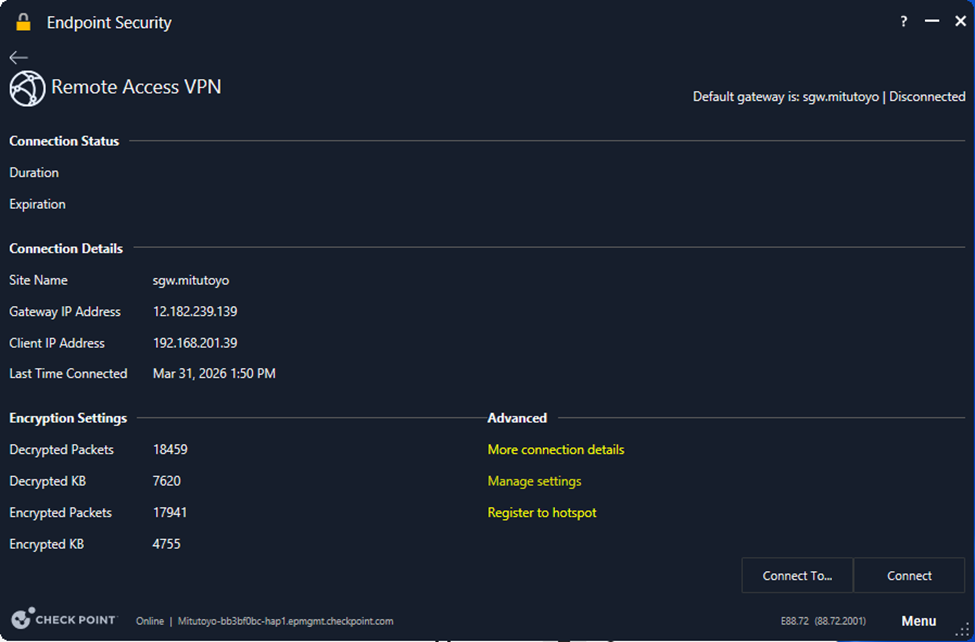Click the Client IP Address value 192.168.201.39
The width and height of the screenshot is (975, 642).
pyautogui.click(x=195, y=343)
